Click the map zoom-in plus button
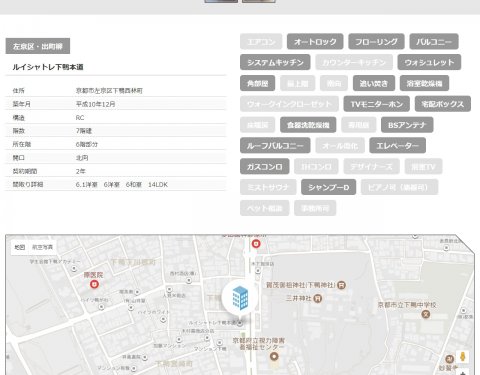This screenshot has height=375, width=480. click(463, 372)
